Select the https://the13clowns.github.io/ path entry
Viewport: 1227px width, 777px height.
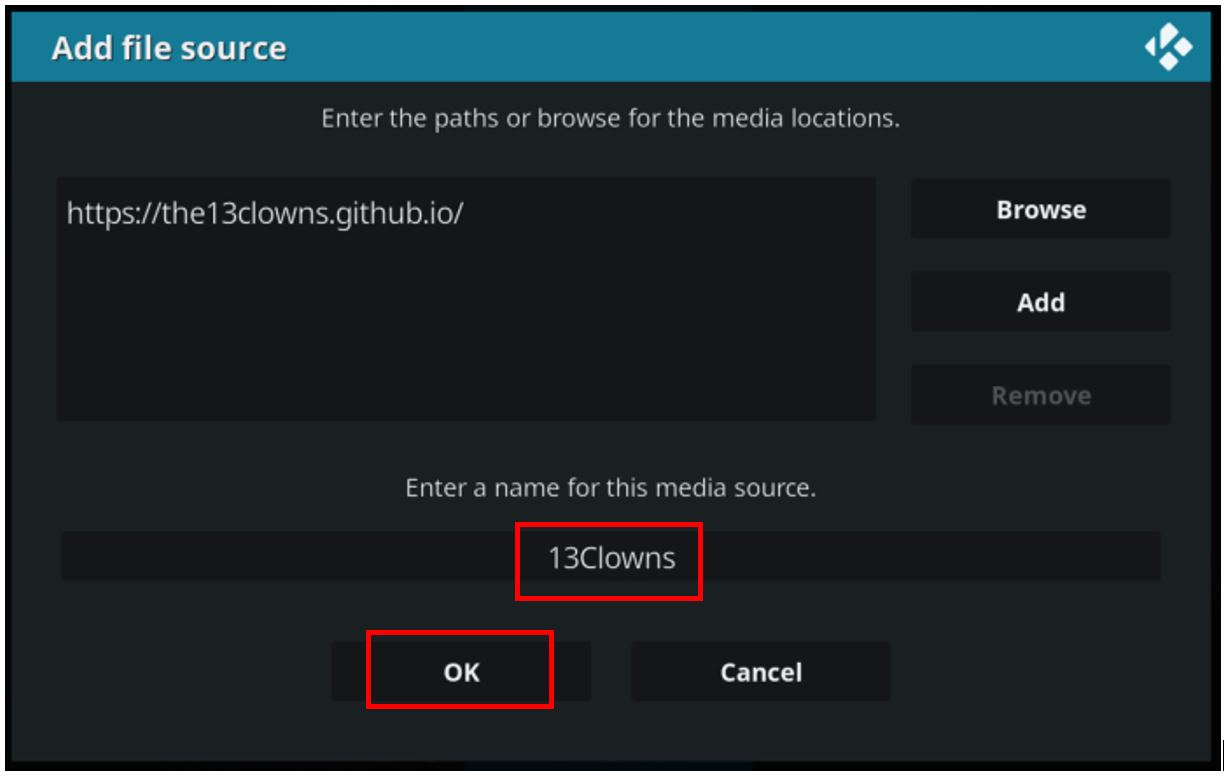click(265, 212)
